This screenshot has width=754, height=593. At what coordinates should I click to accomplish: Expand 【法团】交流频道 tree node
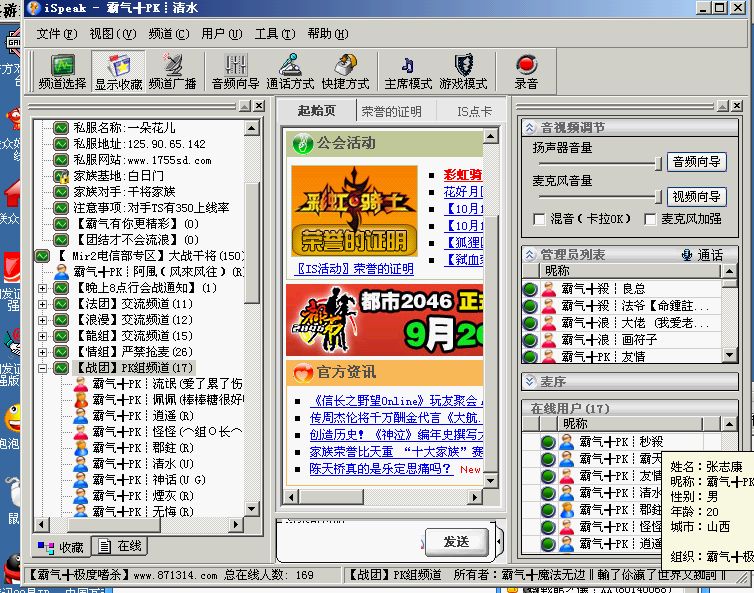point(42,304)
